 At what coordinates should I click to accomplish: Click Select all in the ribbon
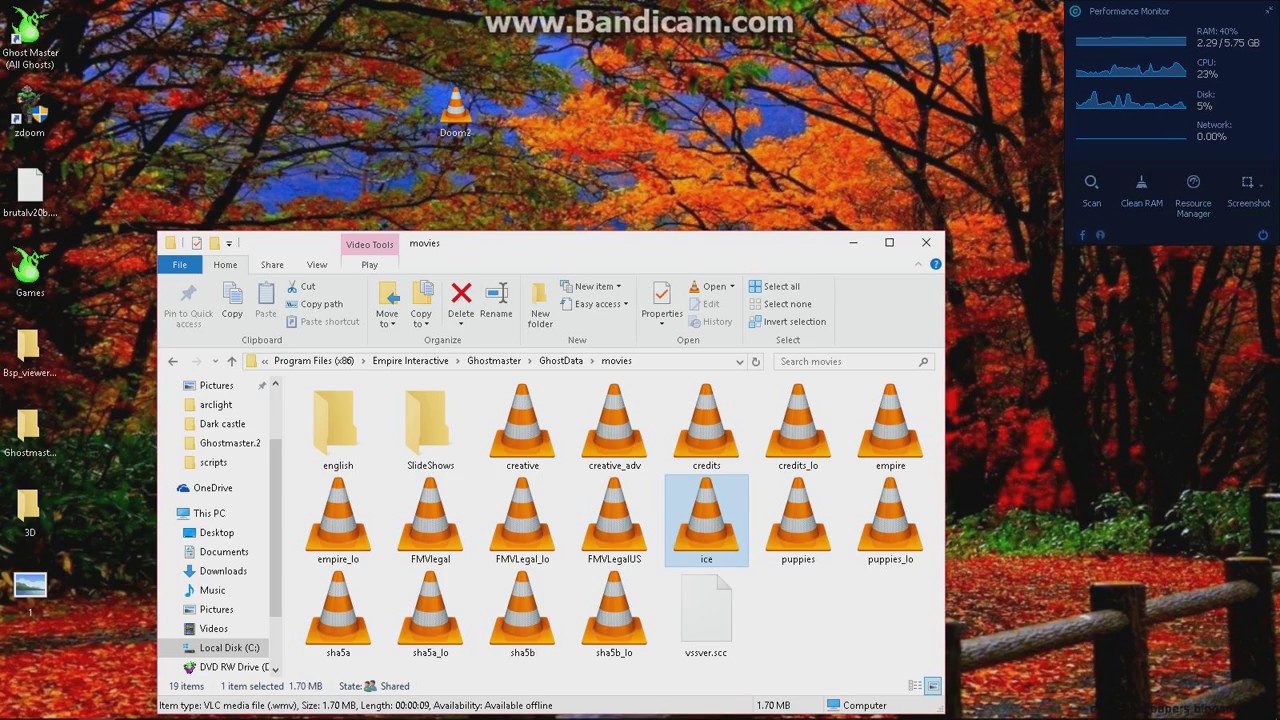click(x=774, y=286)
